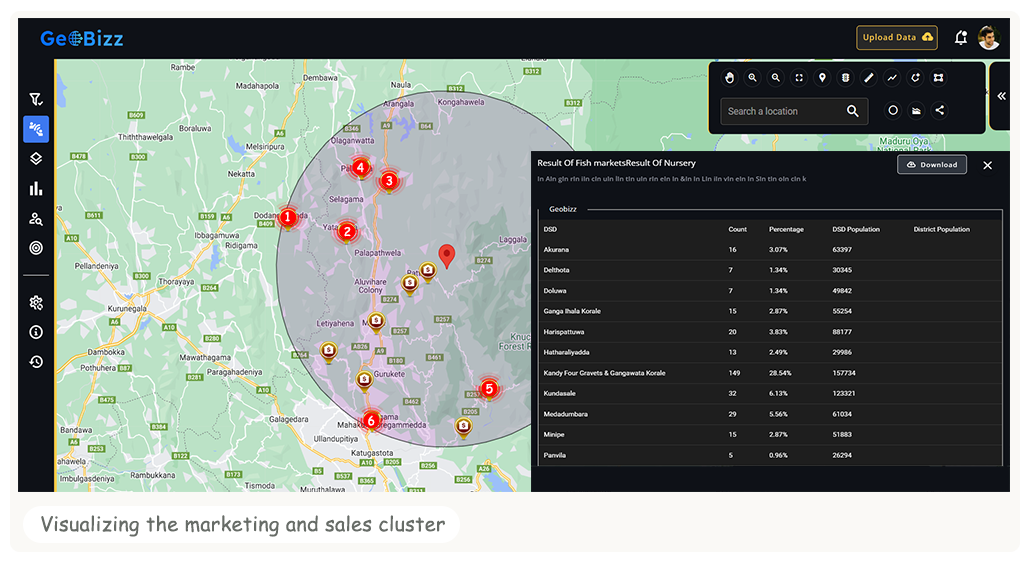Click the Kurunegala label on map

(128, 308)
